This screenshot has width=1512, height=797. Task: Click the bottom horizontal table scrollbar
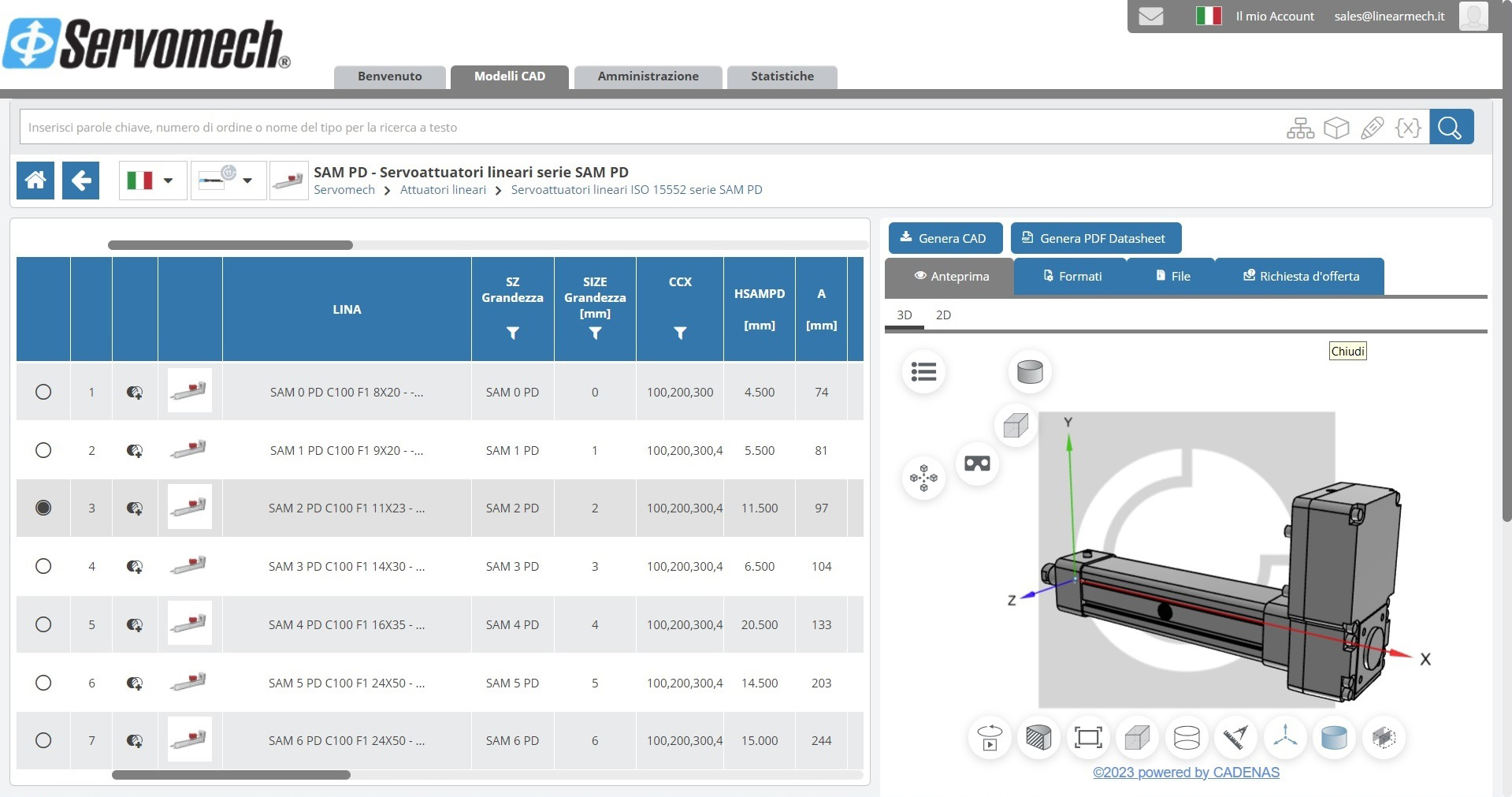pyautogui.click(x=231, y=775)
